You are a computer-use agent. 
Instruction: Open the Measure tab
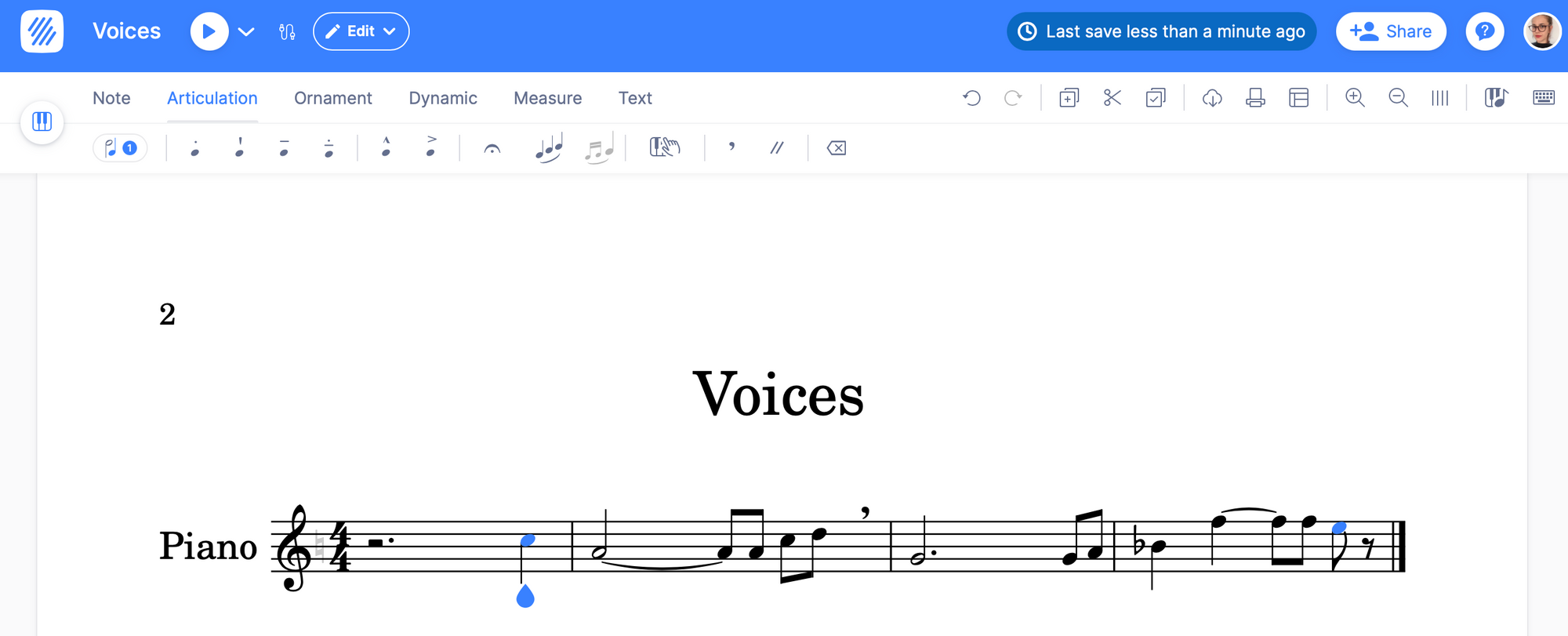click(x=548, y=98)
